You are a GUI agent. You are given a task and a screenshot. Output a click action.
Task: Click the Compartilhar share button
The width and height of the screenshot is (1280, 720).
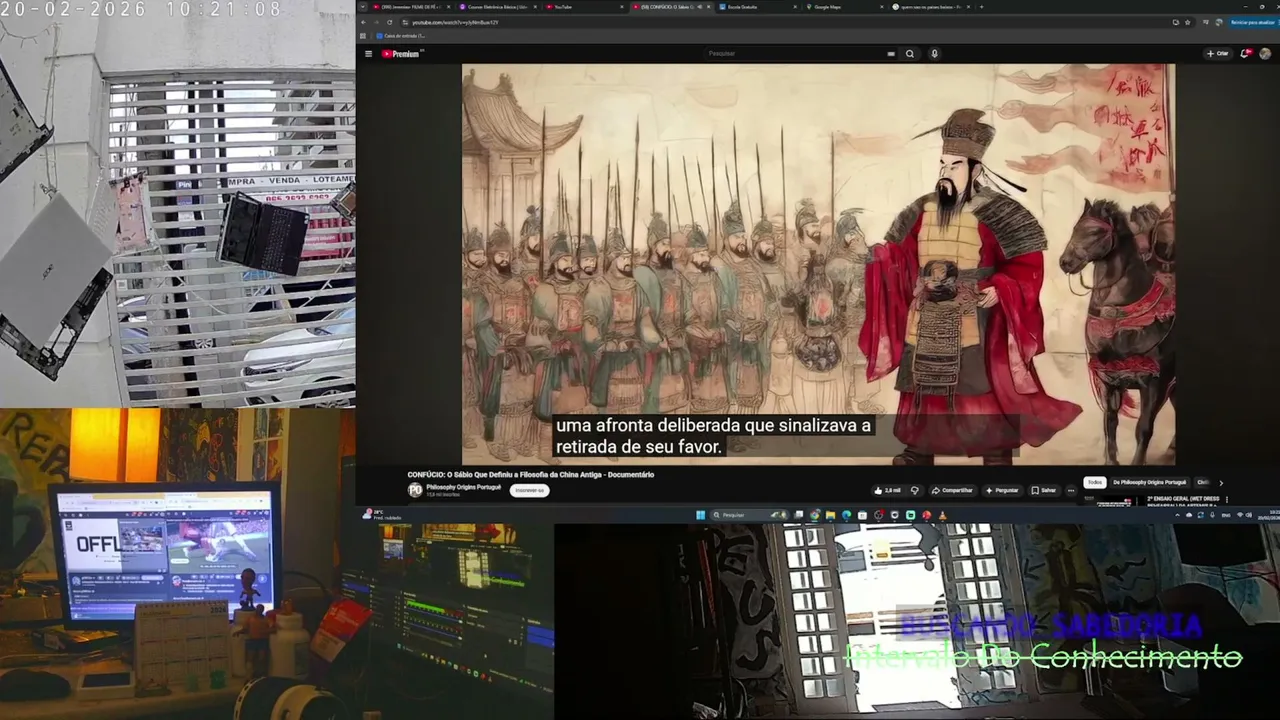pos(952,490)
